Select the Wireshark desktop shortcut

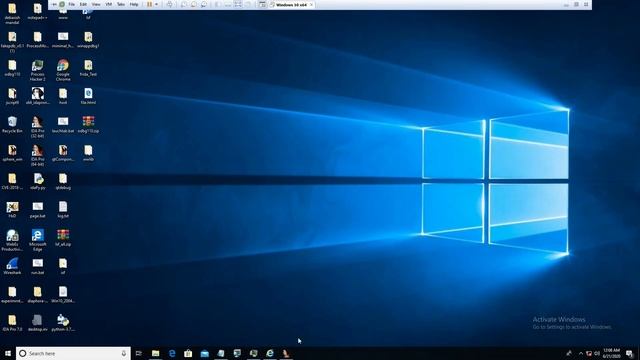coord(12,266)
